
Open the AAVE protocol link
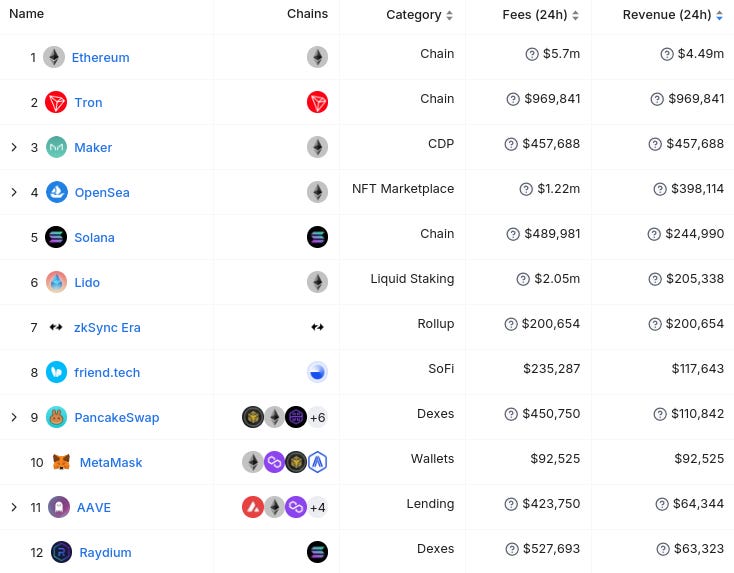click(x=94, y=507)
